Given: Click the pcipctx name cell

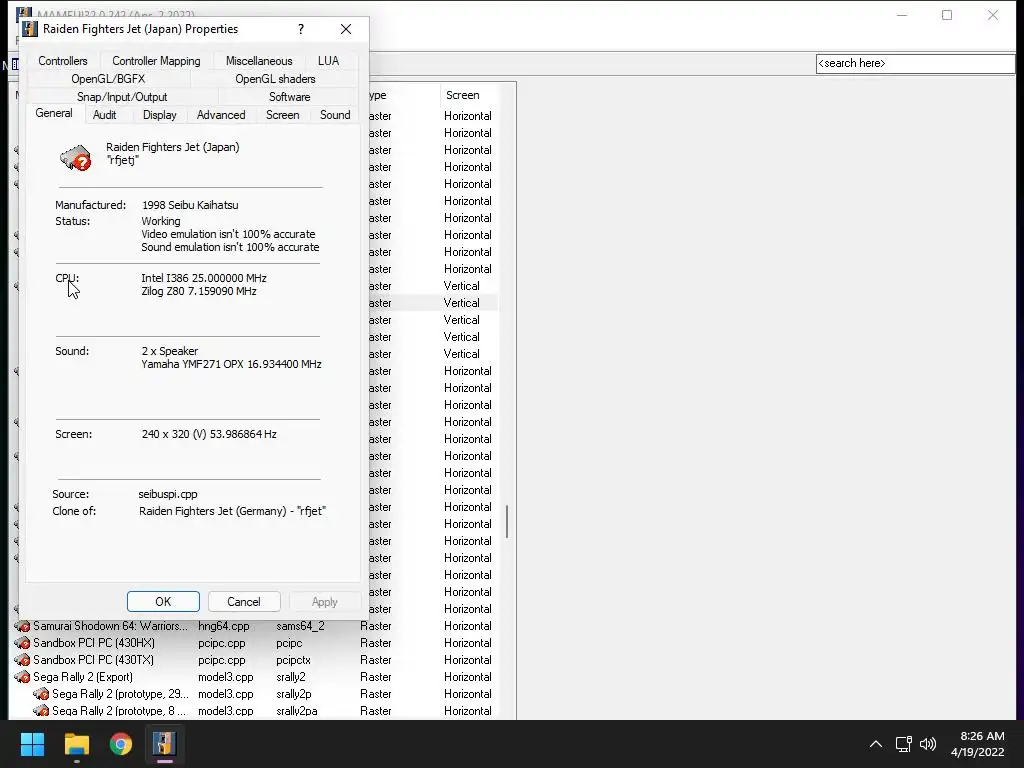Looking at the screenshot, I should pyautogui.click(x=293, y=660).
